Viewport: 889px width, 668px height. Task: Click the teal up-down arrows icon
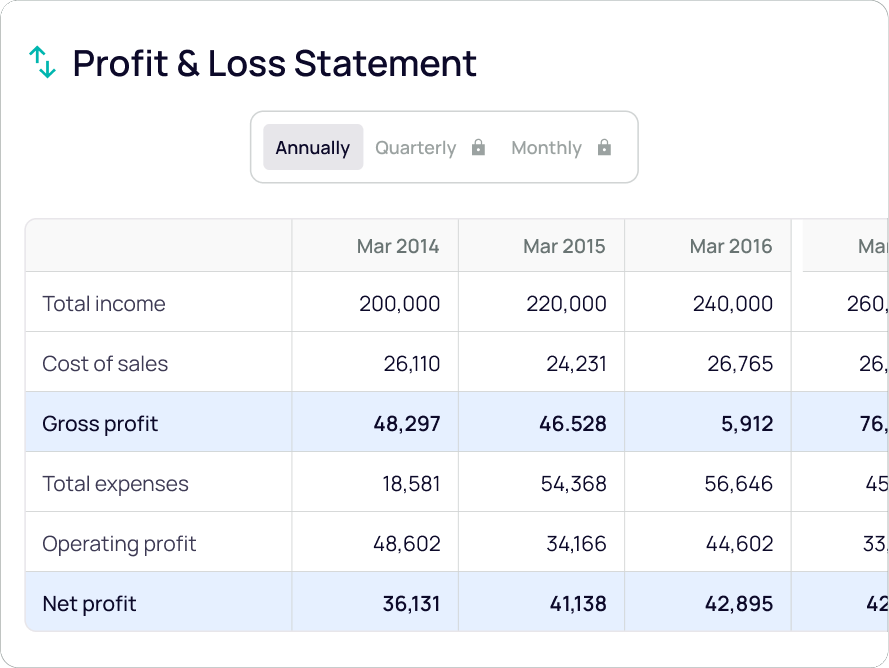coord(42,62)
